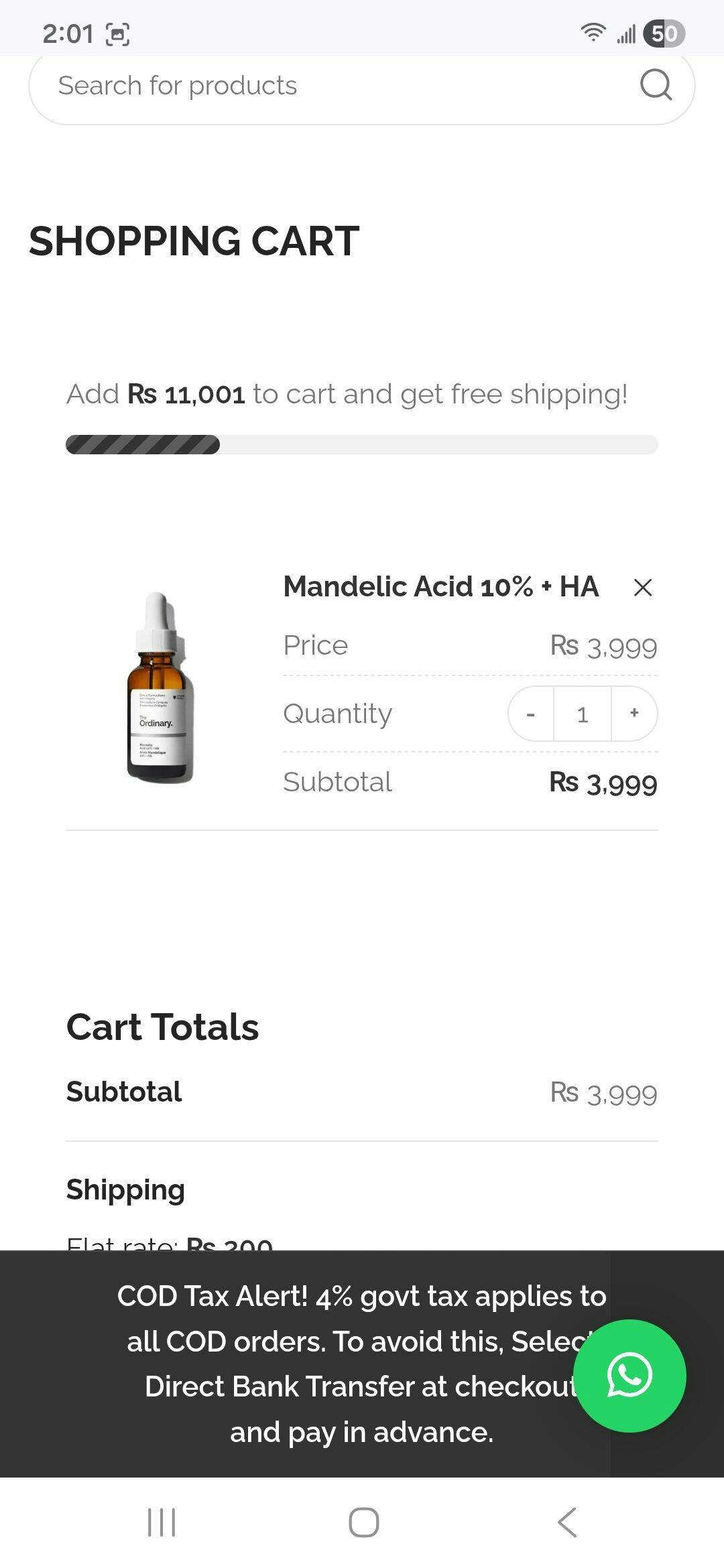Image resolution: width=724 pixels, height=1568 pixels.
Task: Tap the mobile signal strength icon
Action: tap(626, 33)
